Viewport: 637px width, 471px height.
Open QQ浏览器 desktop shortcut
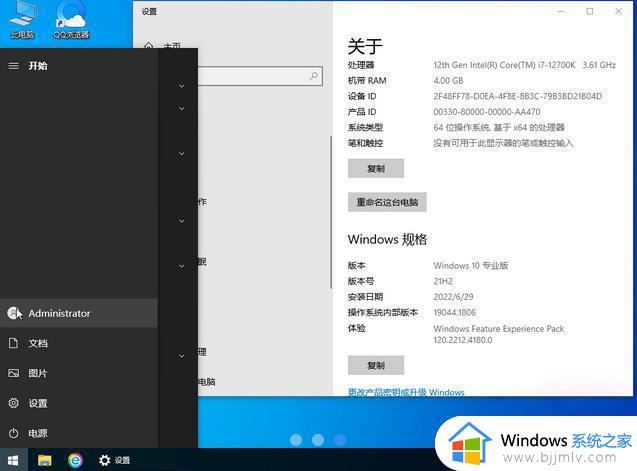click(x=70, y=19)
